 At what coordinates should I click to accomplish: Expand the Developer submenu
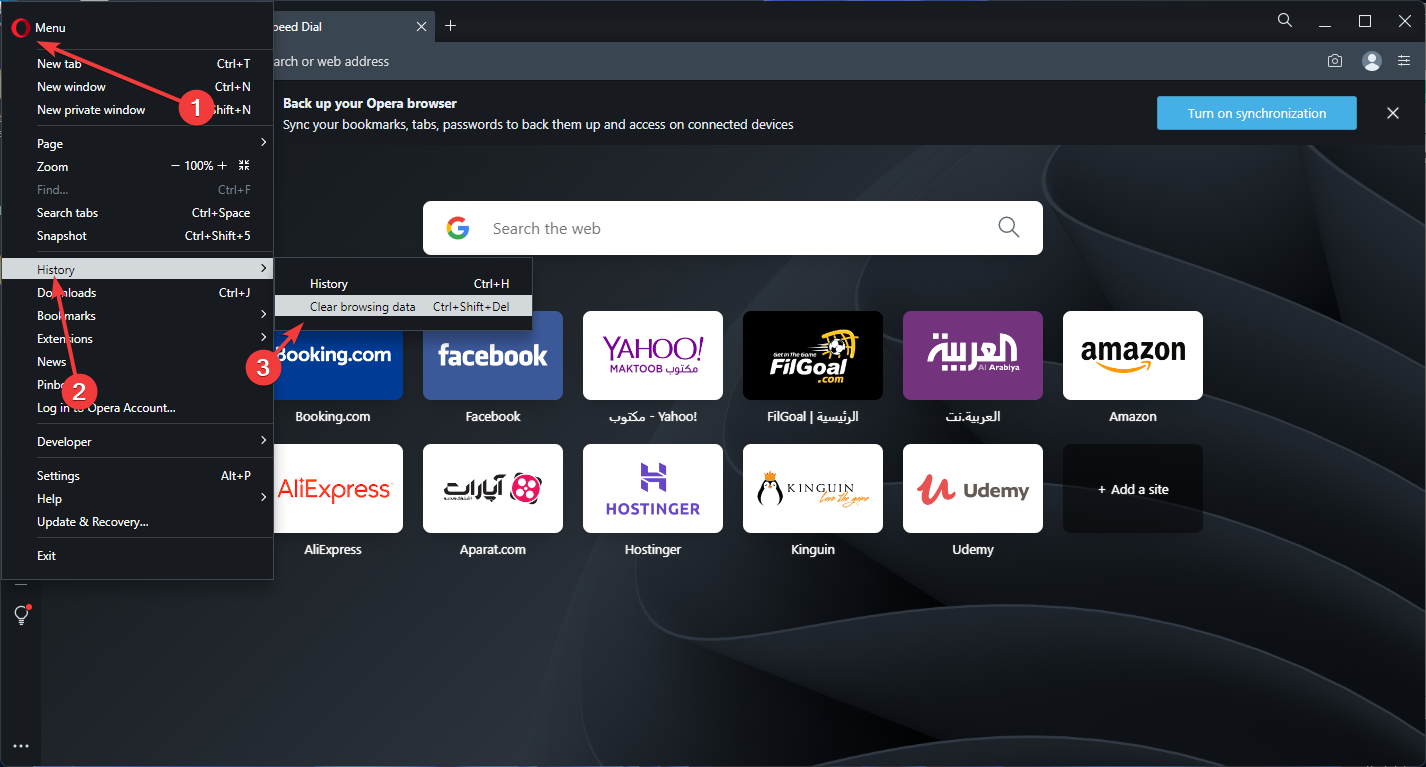point(137,442)
